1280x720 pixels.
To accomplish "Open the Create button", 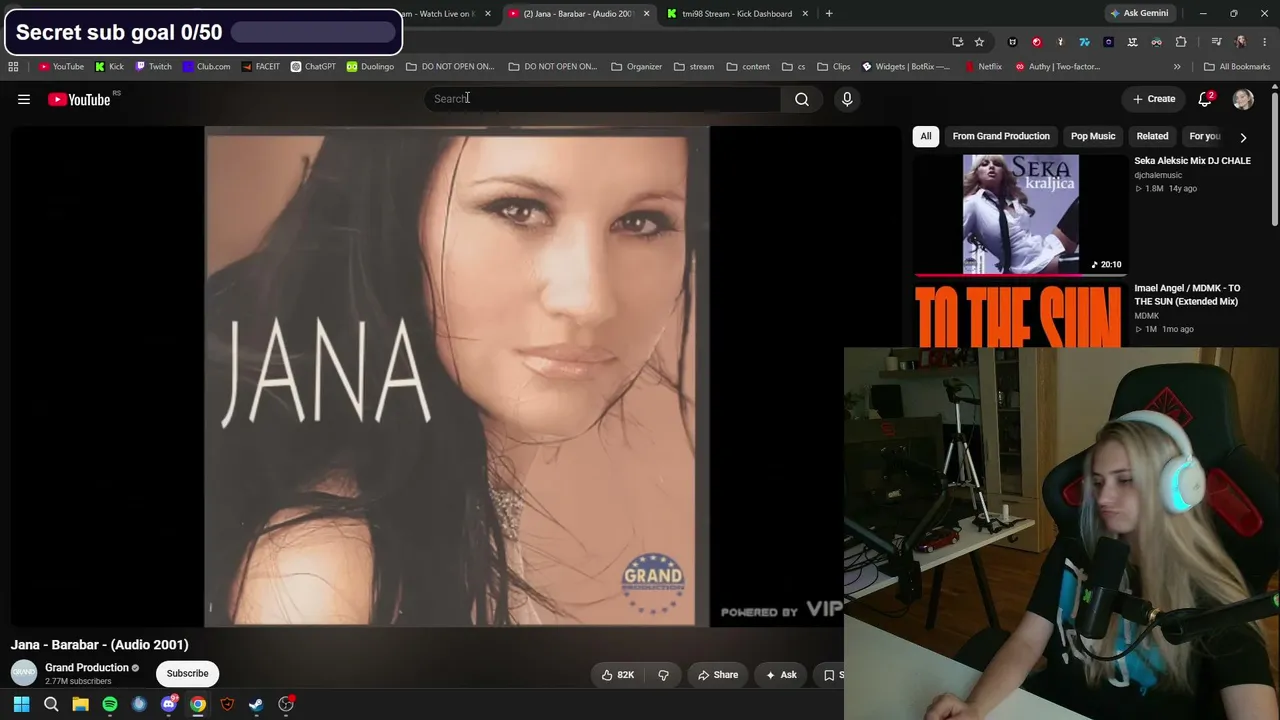I will click(1153, 99).
